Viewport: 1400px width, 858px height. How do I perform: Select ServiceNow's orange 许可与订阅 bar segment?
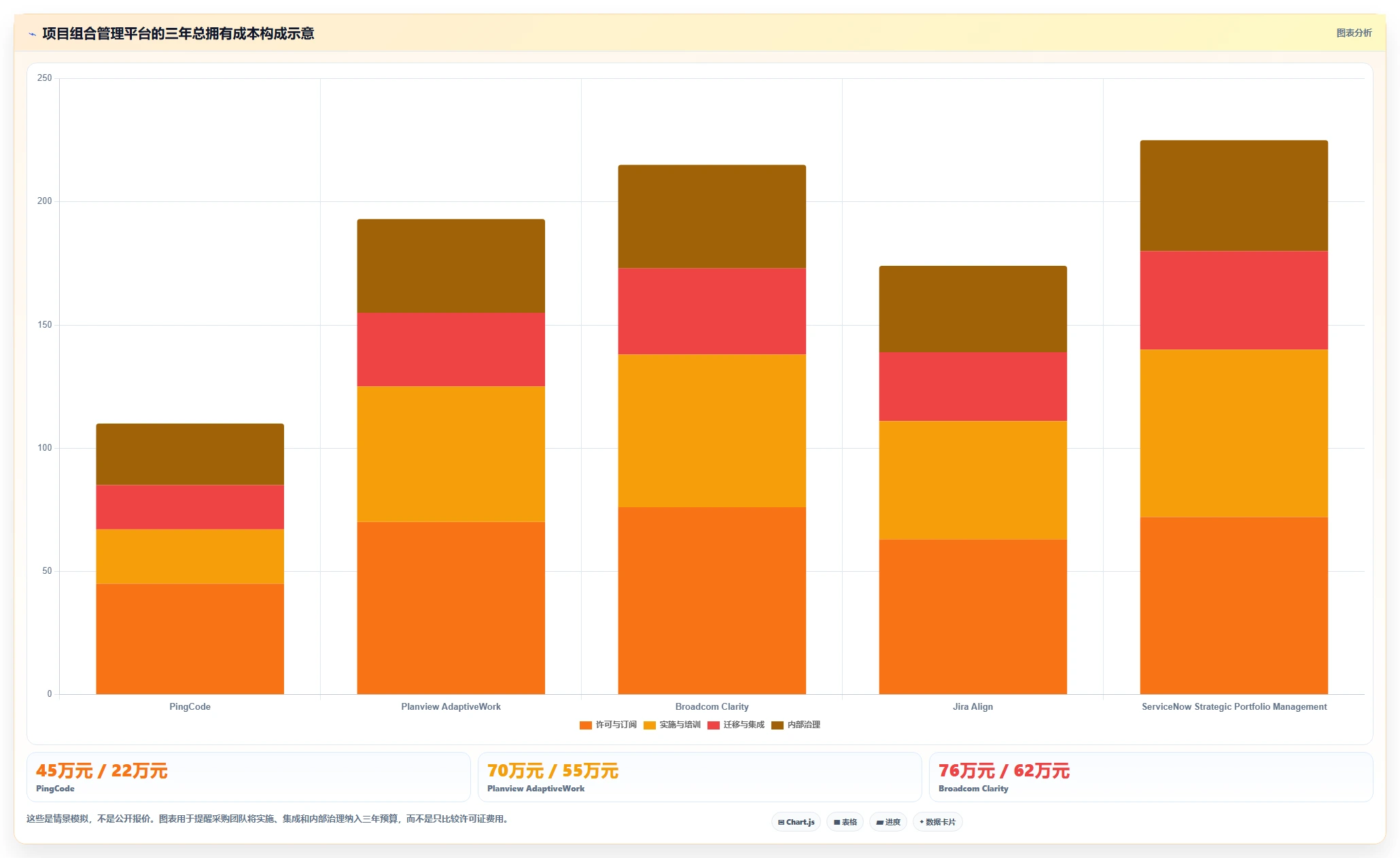1234,606
